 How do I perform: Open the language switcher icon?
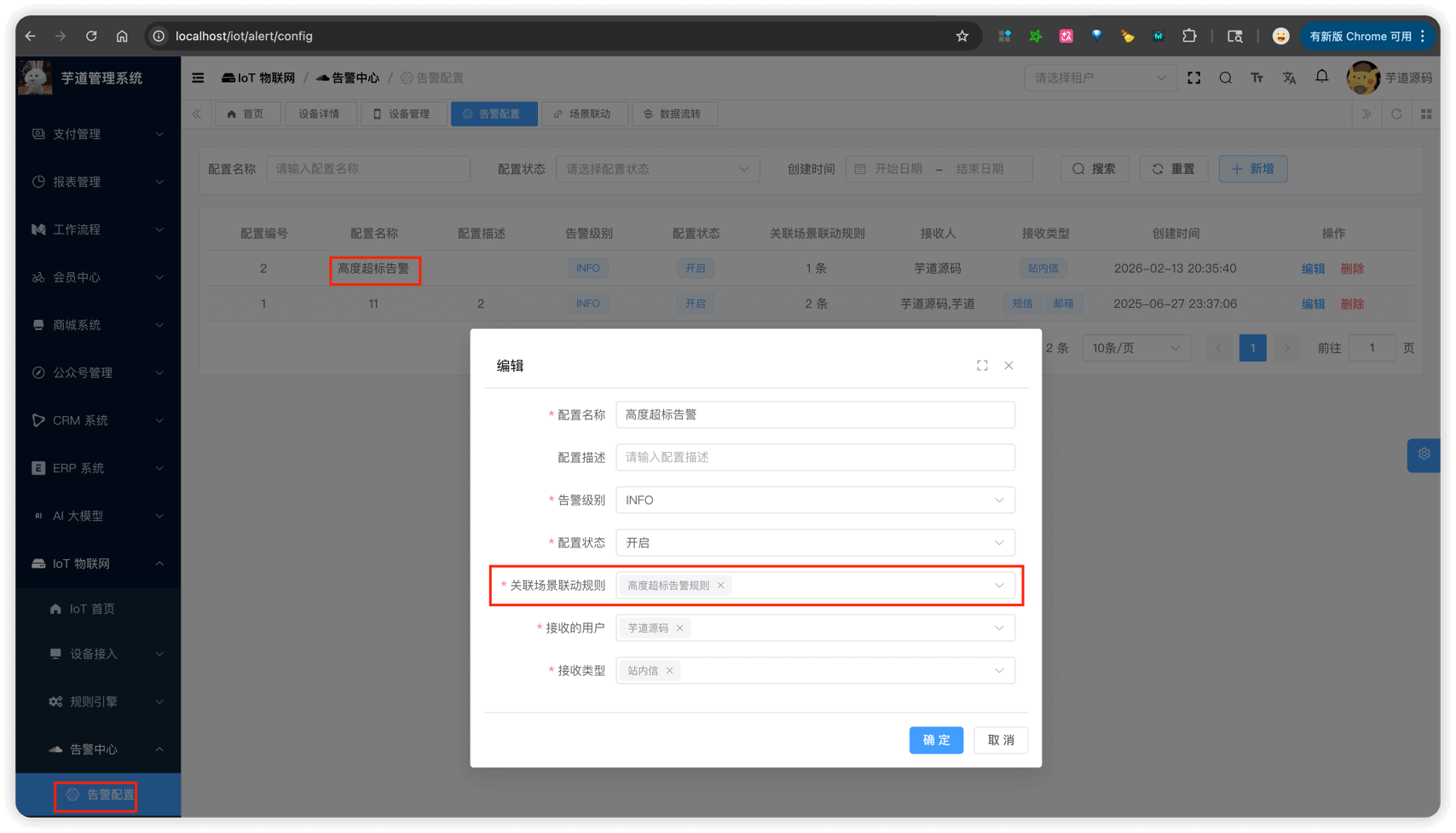coord(1289,78)
